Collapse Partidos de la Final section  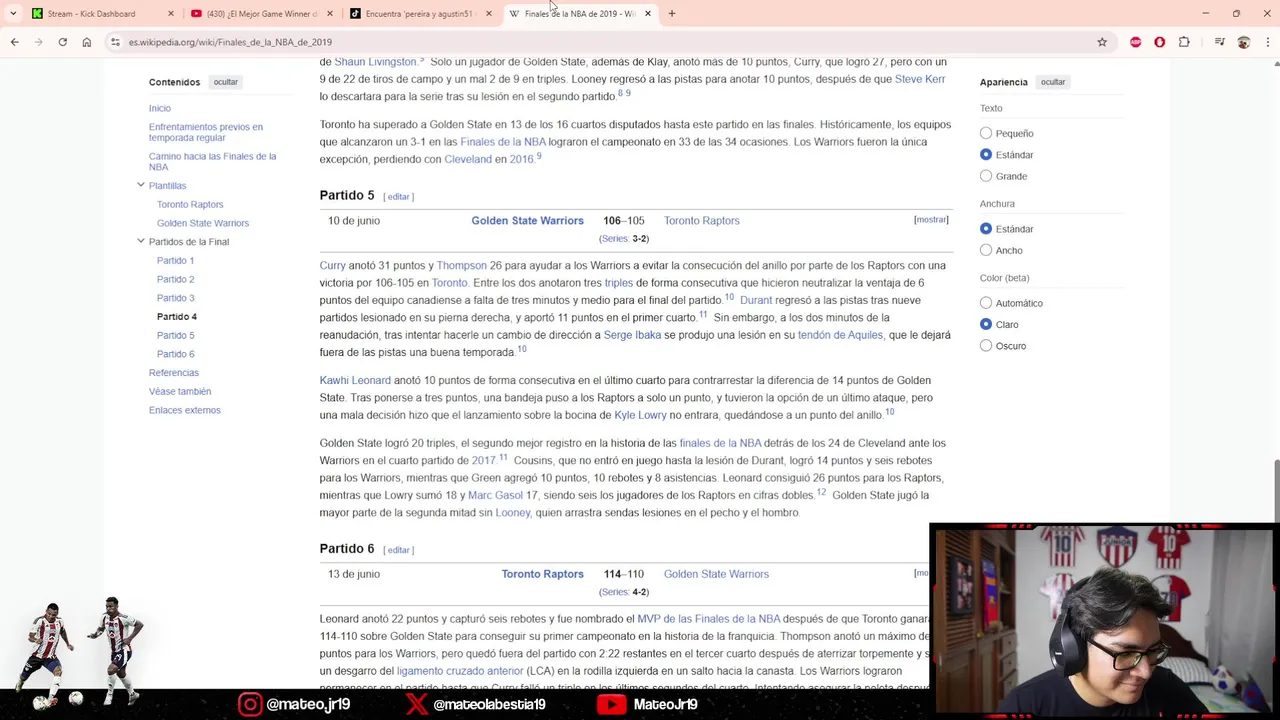point(141,241)
